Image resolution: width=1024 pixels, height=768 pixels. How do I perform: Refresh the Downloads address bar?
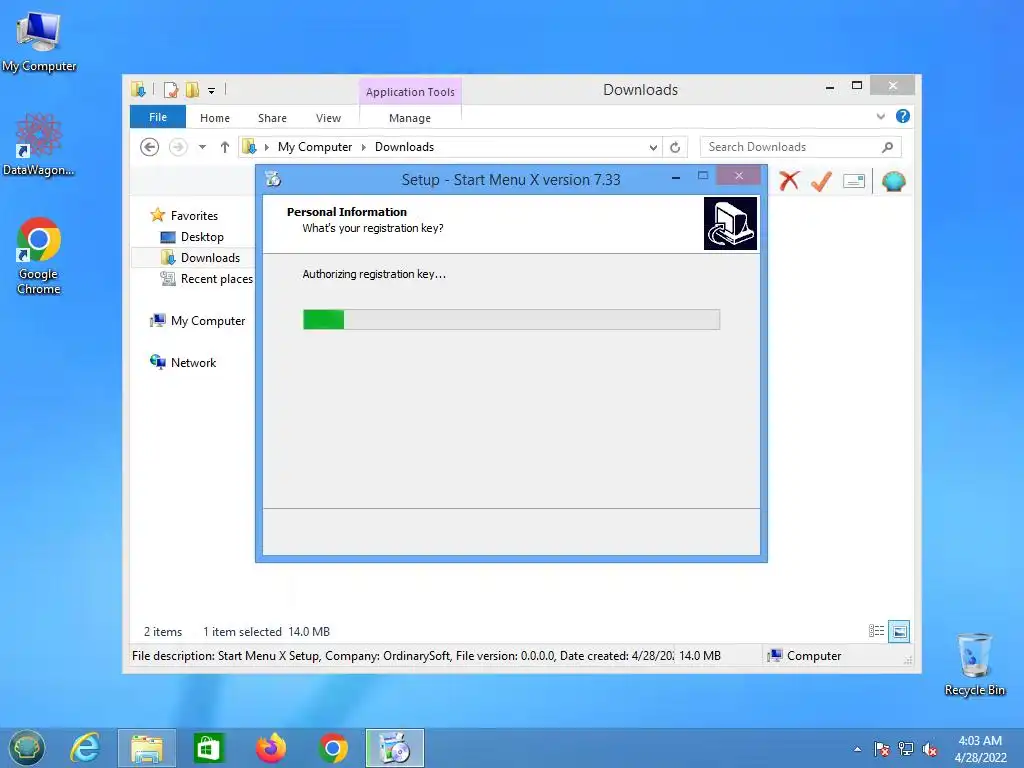[x=675, y=147]
